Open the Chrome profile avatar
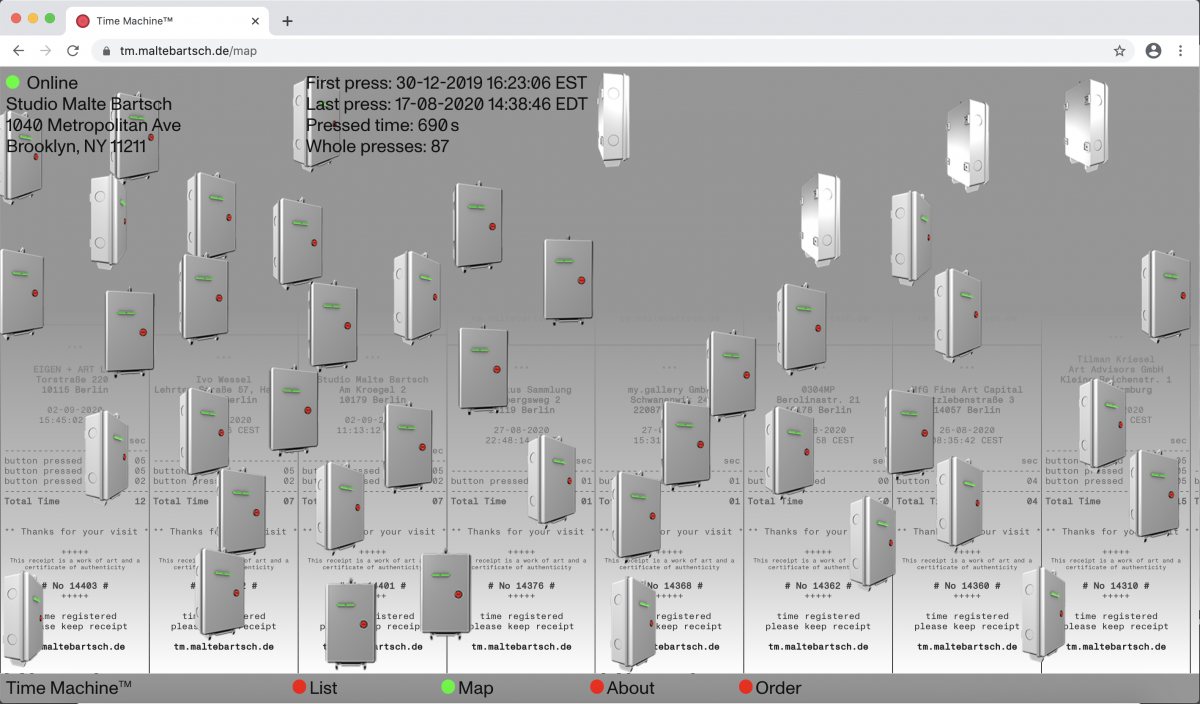 1153,50
